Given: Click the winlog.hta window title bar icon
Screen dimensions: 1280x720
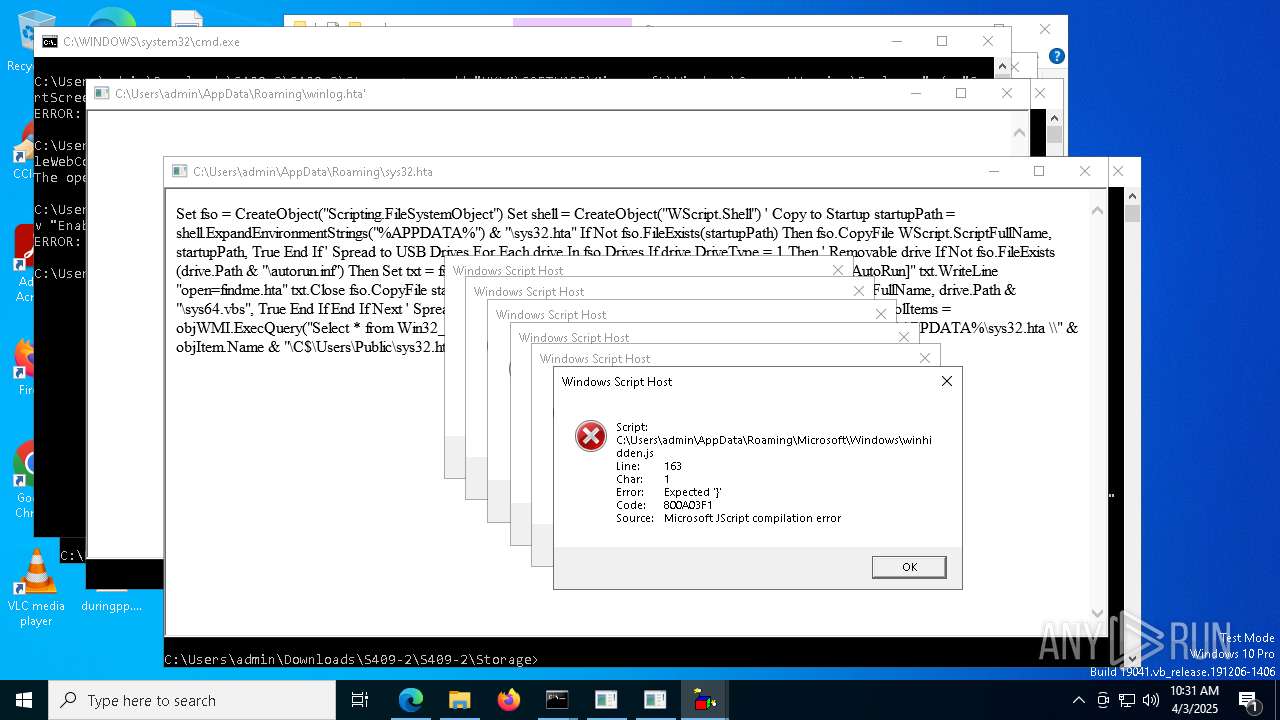Looking at the screenshot, I should (101, 94).
